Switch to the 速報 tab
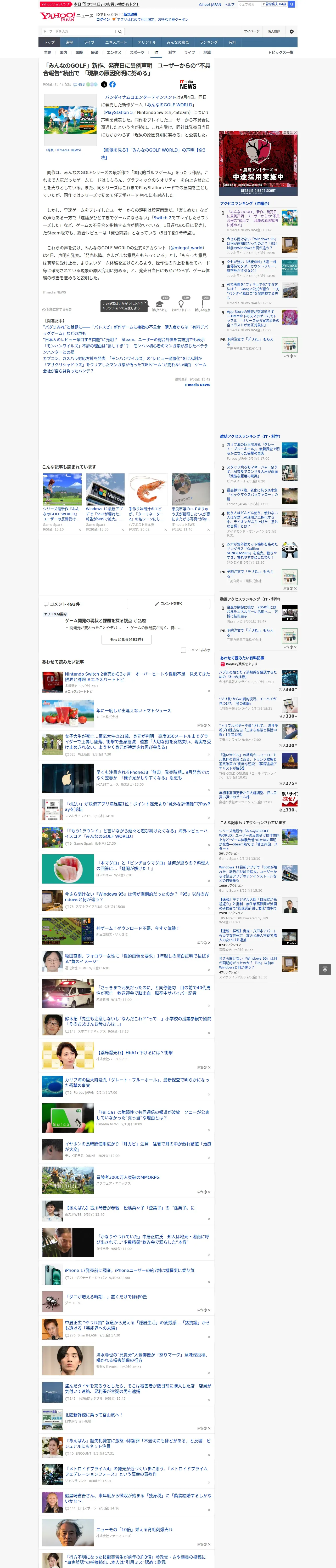 pyautogui.click(x=69, y=43)
